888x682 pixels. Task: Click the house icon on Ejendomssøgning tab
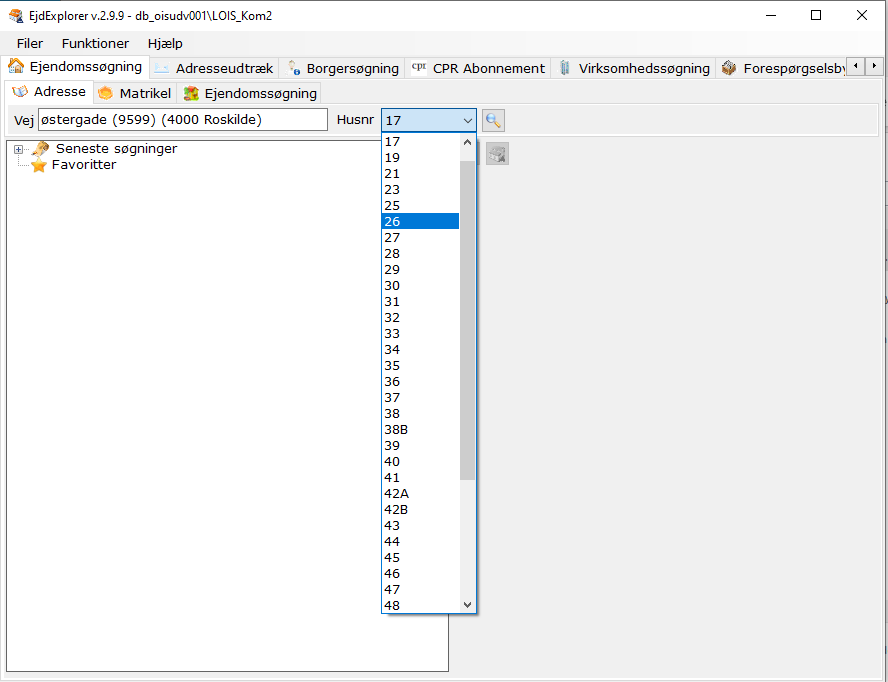point(16,67)
